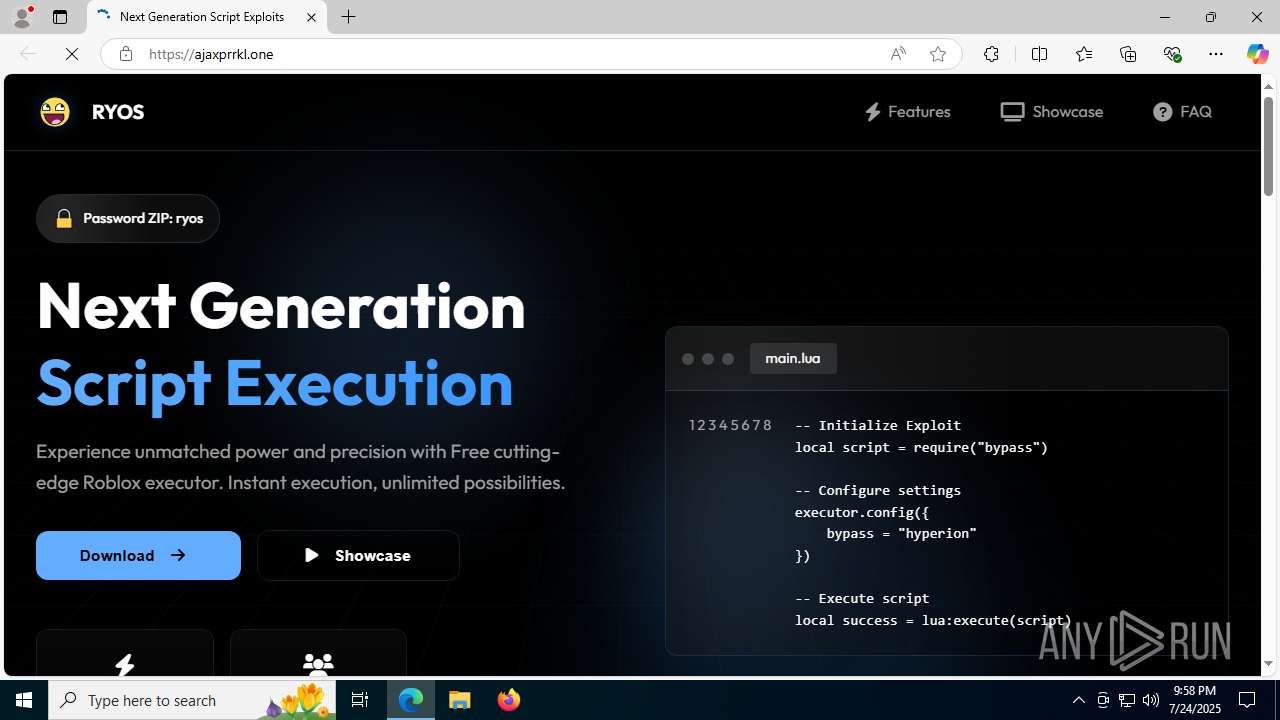
Task: Click the taskbar search box
Action: pos(191,700)
